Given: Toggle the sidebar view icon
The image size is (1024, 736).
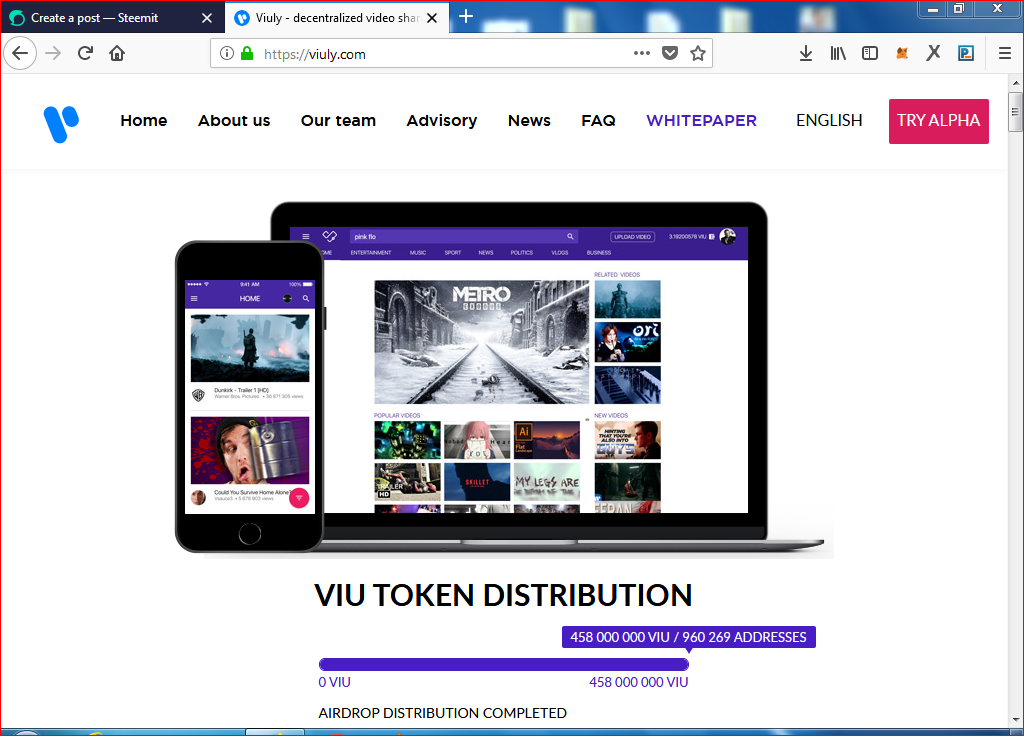Looking at the screenshot, I should [x=870, y=54].
